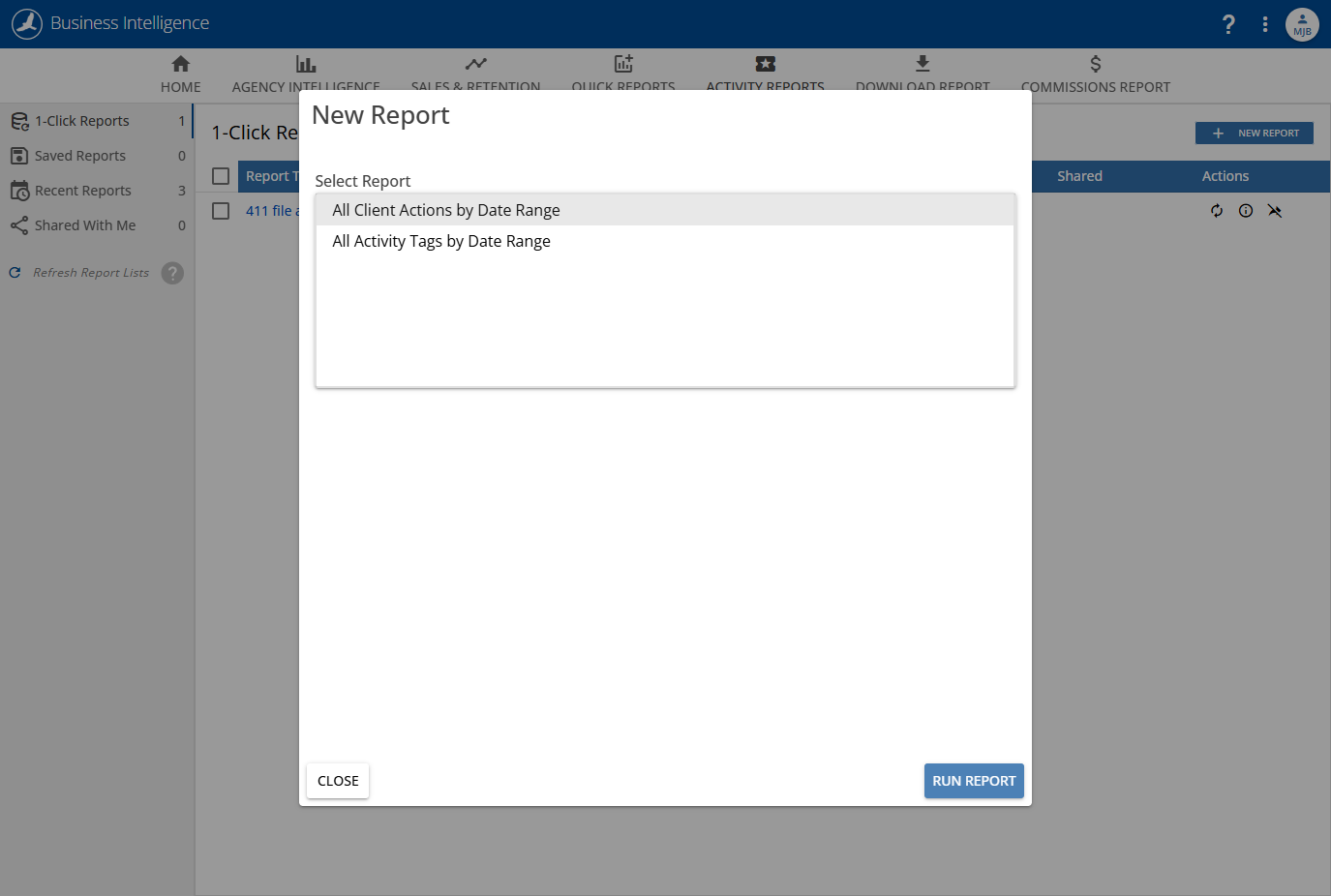The width and height of the screenshot is (1331, 896).
Task: Click the help bubble next to Refresh Report Lists
Action: point(172,273)
